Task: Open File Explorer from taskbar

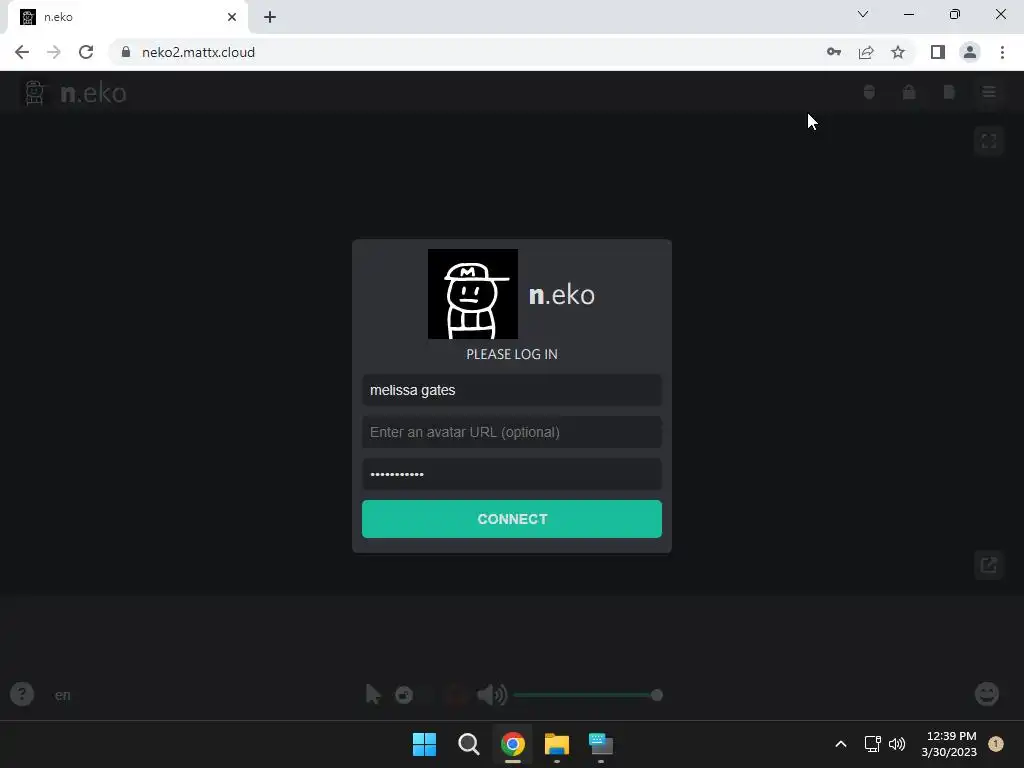Action: click(x=557, y=744)
